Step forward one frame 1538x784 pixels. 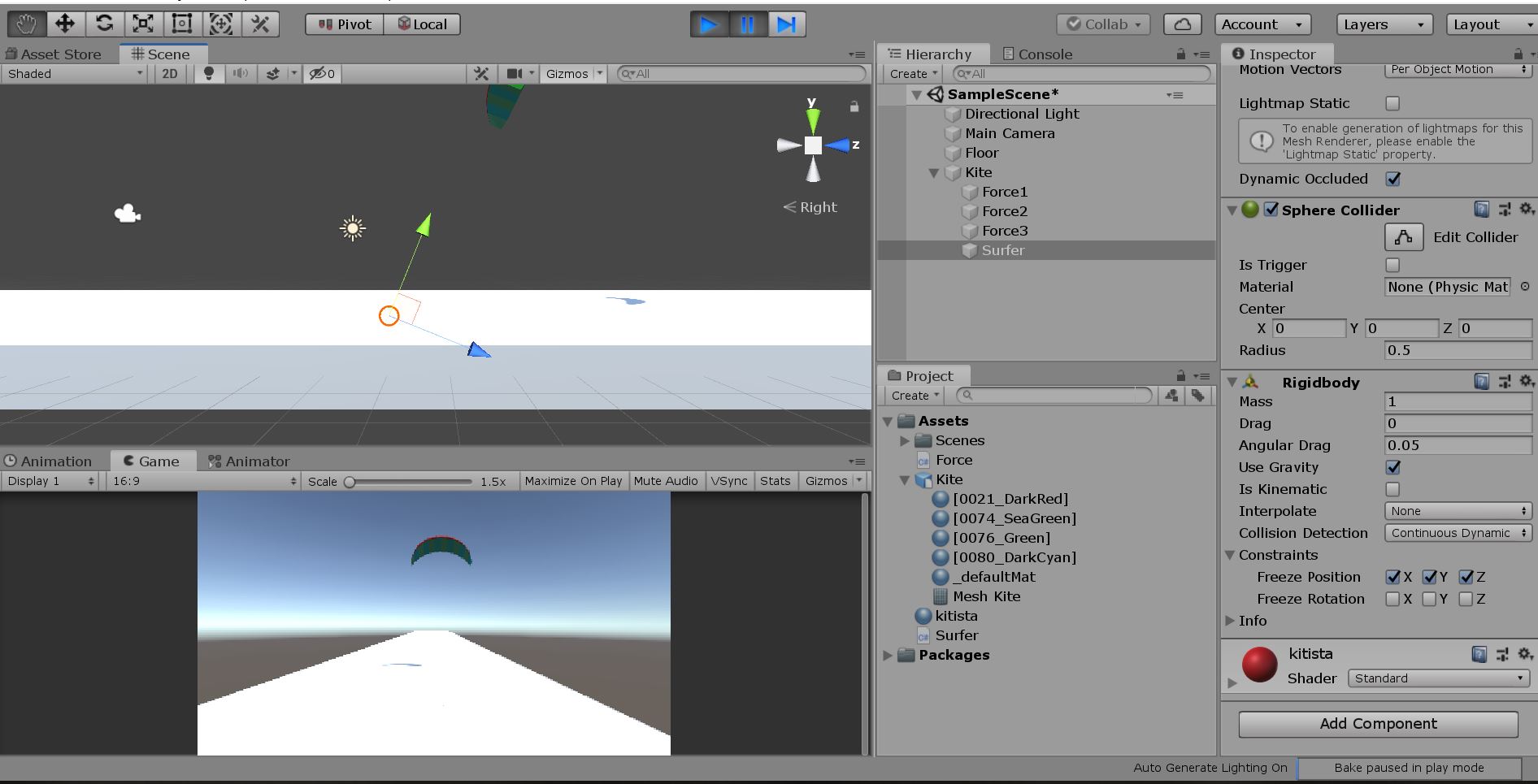click(786, 24)
